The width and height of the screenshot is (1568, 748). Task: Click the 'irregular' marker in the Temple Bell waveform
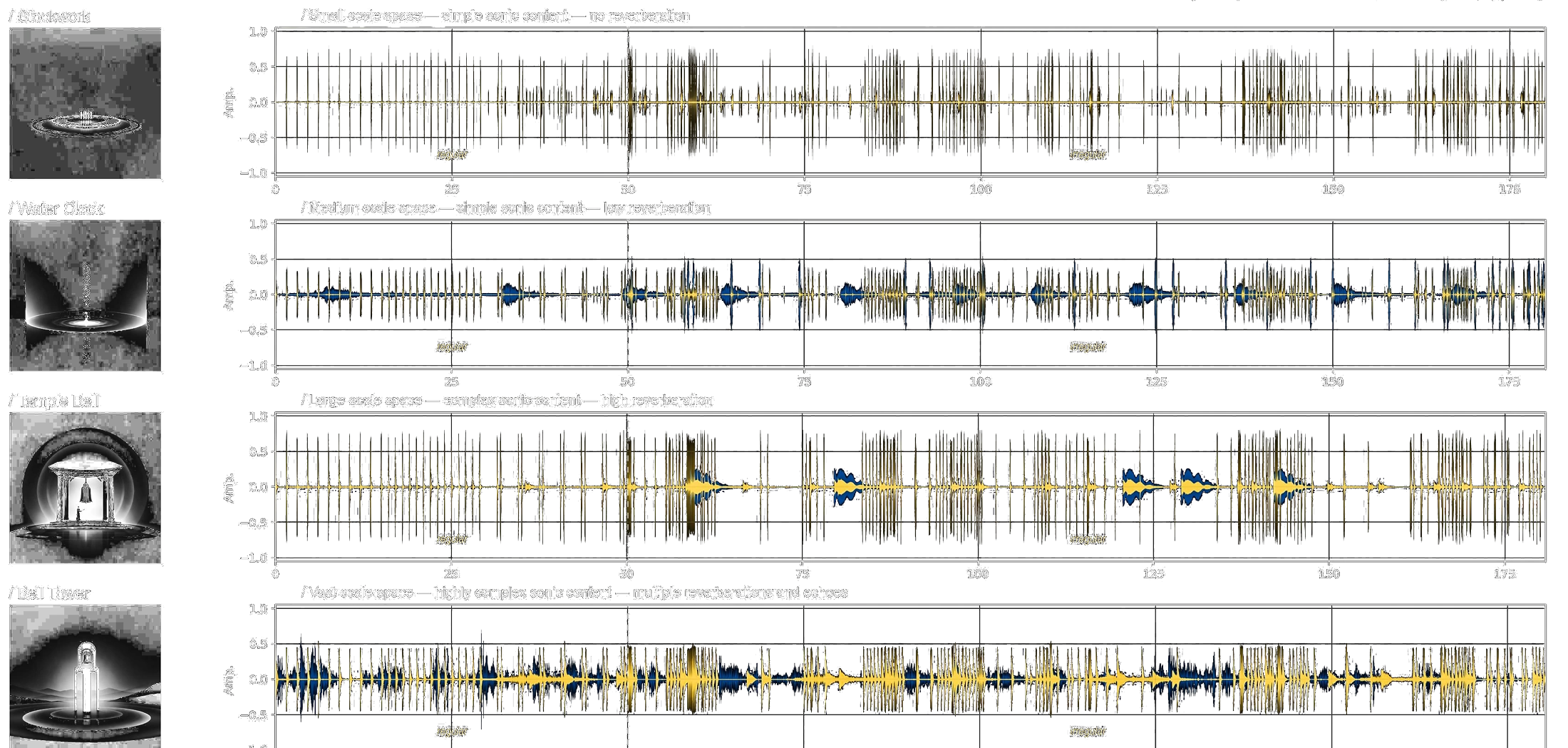tap(1088, 539)
